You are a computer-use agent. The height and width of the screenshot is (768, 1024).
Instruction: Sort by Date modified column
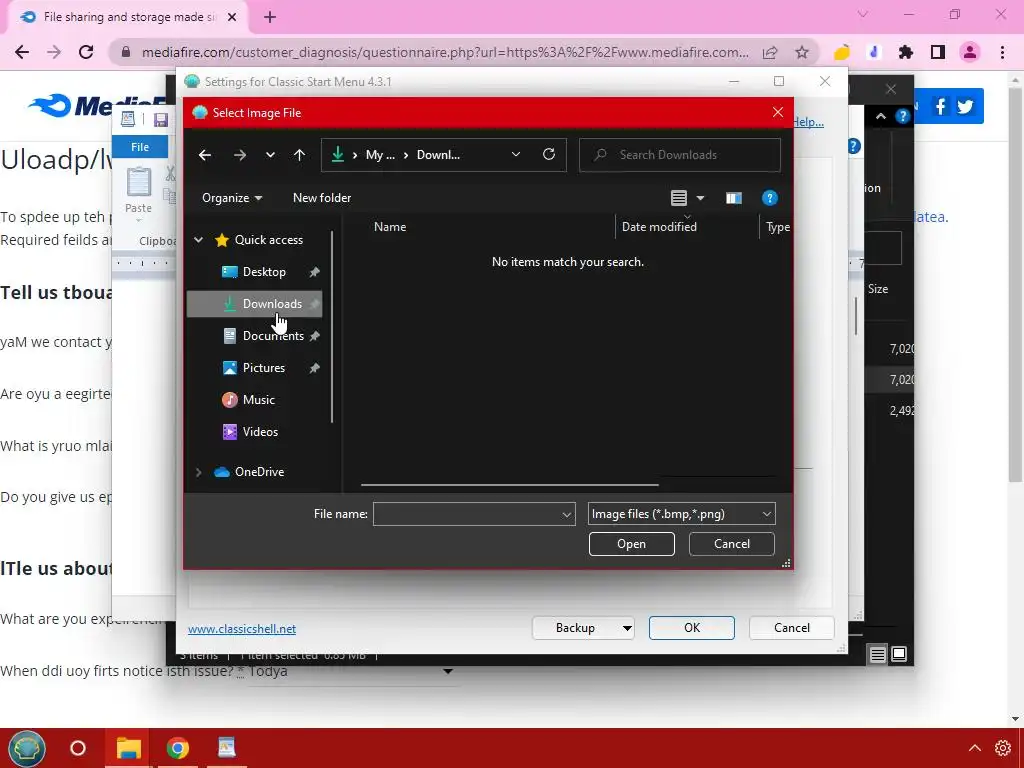[659, 227]
